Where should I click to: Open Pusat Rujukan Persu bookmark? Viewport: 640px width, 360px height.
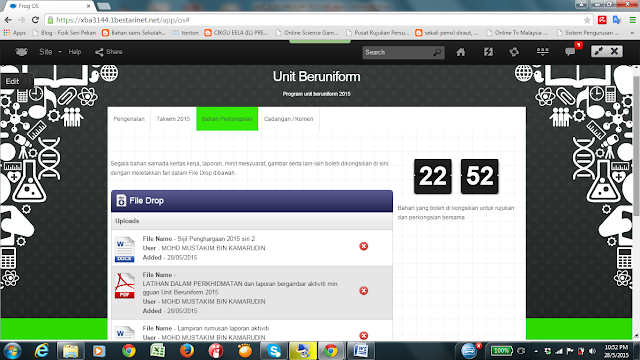pos(378,33)
